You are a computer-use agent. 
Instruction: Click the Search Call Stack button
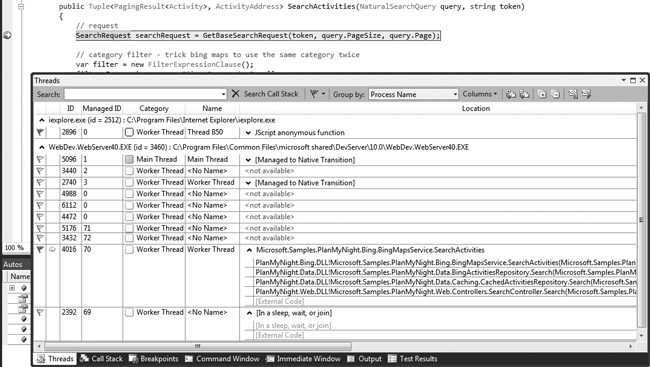click(271, 94)
